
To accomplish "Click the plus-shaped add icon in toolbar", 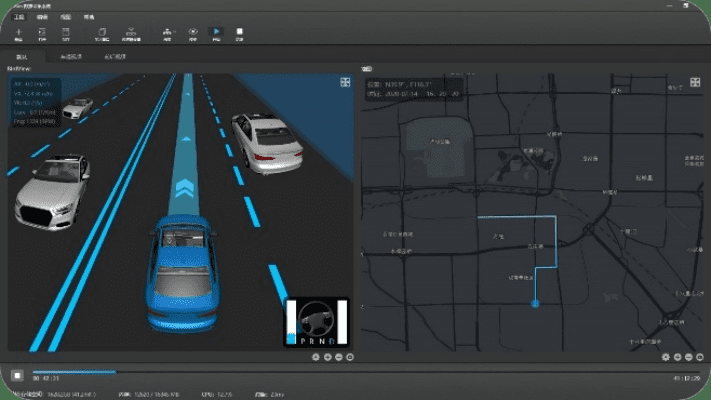I will pyautogui.click(x=19, y=34).
